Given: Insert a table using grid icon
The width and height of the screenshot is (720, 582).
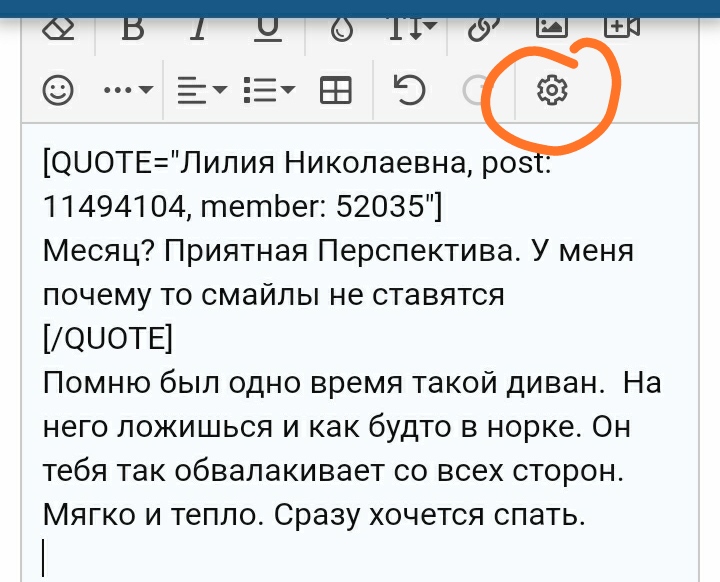Looking at the screenshot, I should pos(336,90).
